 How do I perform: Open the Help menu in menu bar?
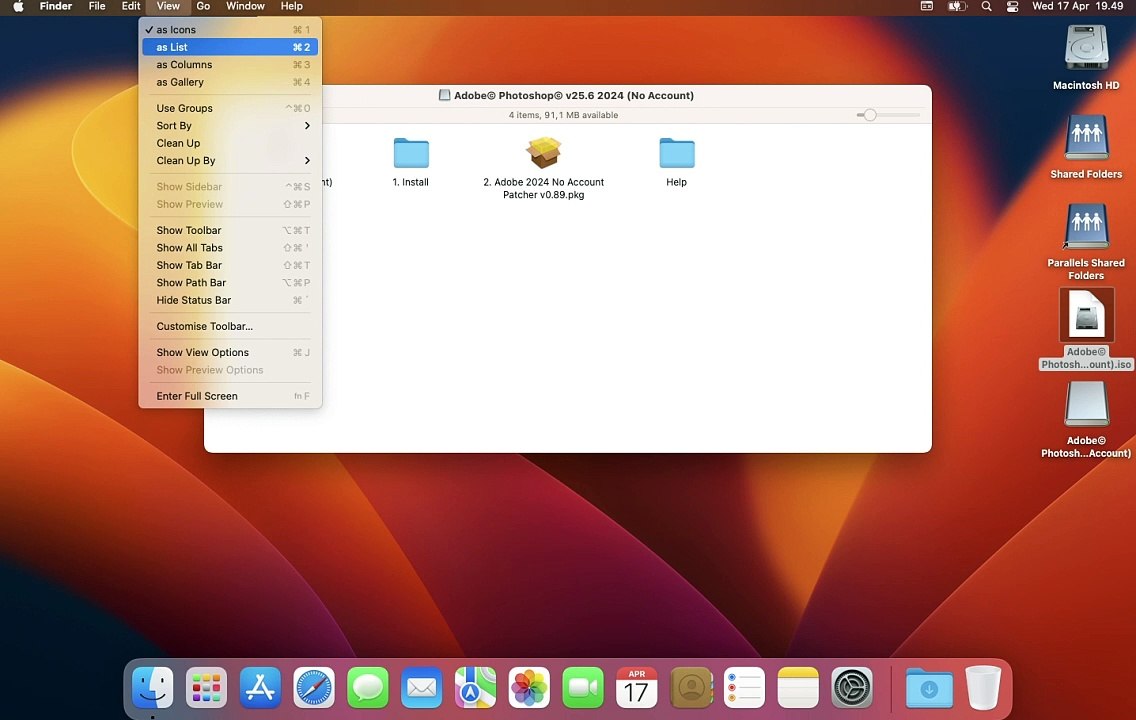coord(291,7)
